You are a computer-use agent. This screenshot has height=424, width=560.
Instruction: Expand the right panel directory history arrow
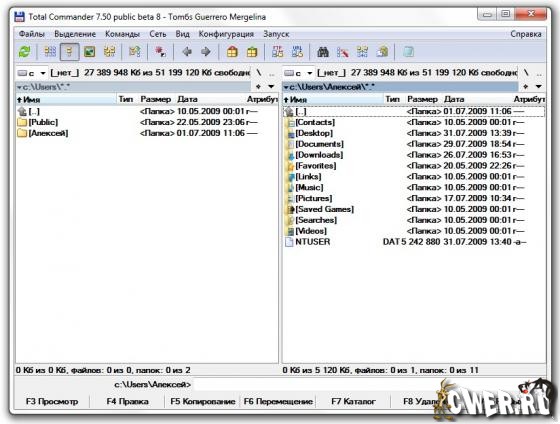pos(539,86)
